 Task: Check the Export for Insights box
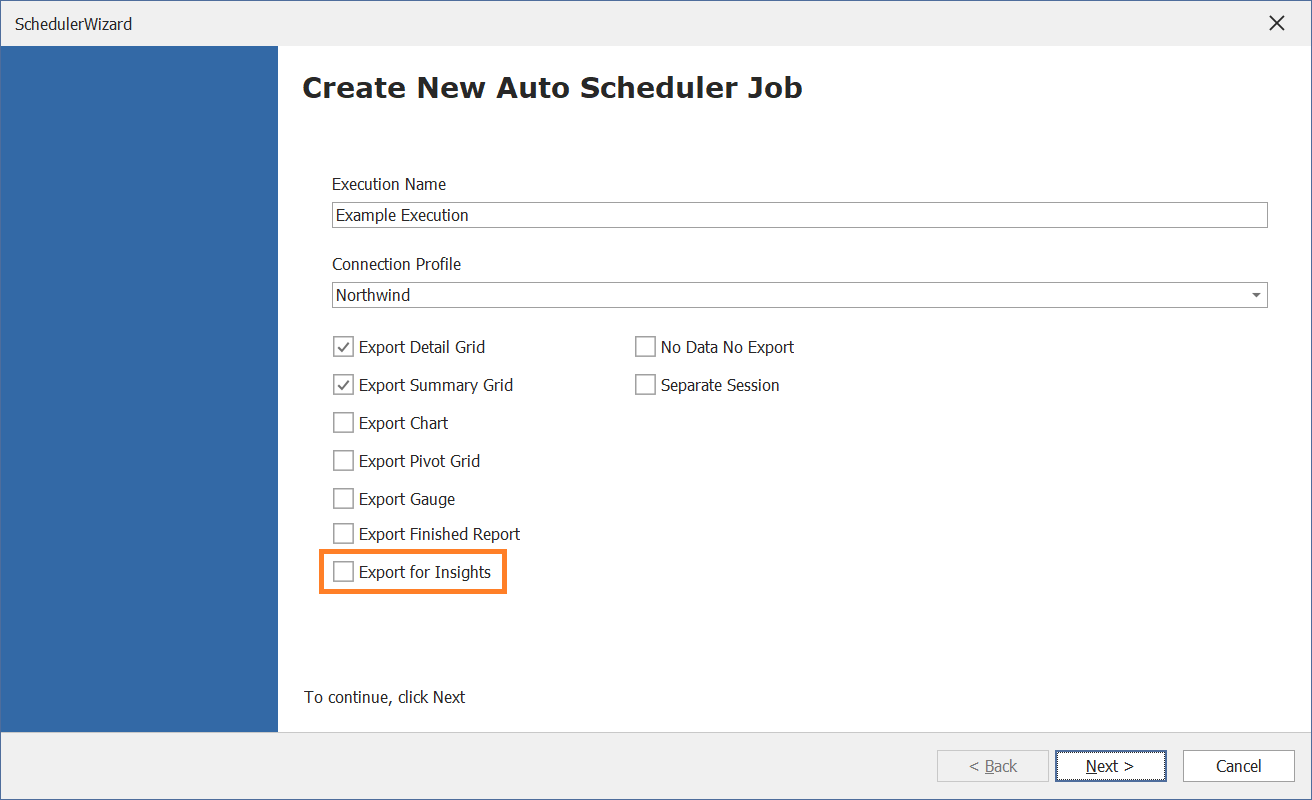click(x=343, y=572)
